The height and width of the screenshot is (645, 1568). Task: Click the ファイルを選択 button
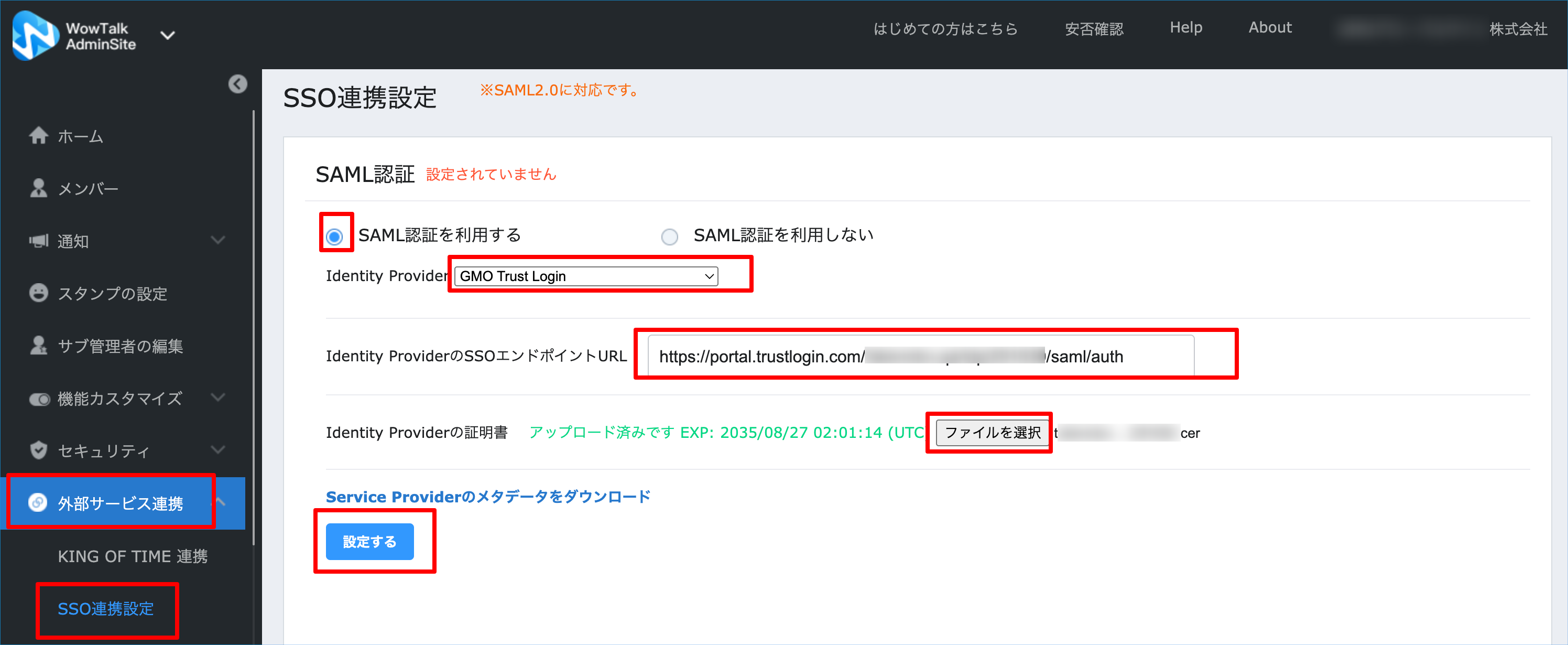click(x=992, y=433)
